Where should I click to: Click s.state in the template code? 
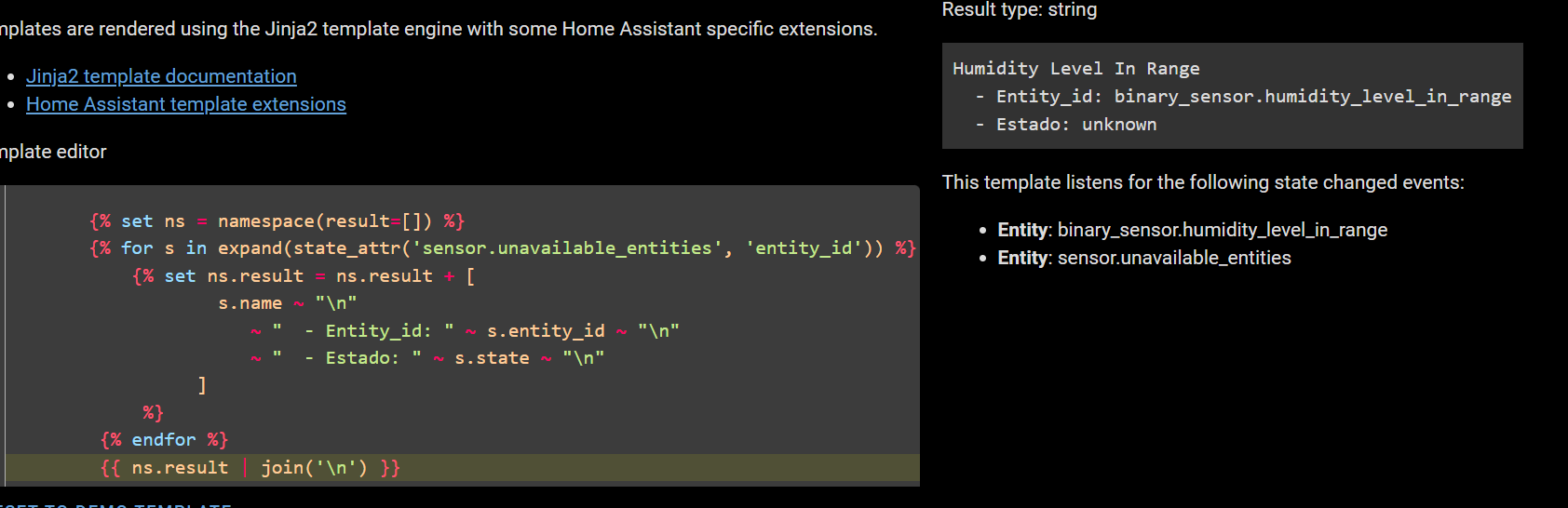pyautogui.click(x=492, y=358)
